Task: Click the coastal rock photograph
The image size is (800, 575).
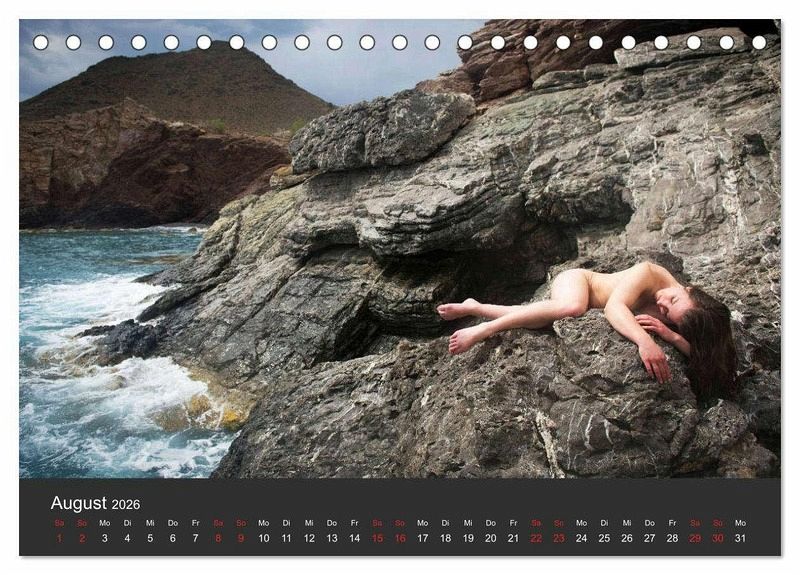Action: (x=400, y=248)
